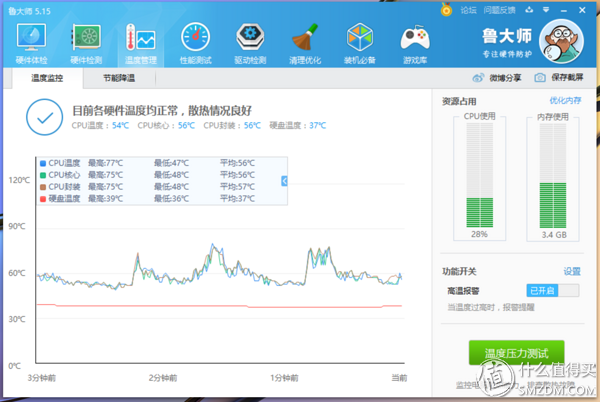The height and width of the screenshot is (402, 600).
Task: Click the weibo share icon
Action: [478, 78]
